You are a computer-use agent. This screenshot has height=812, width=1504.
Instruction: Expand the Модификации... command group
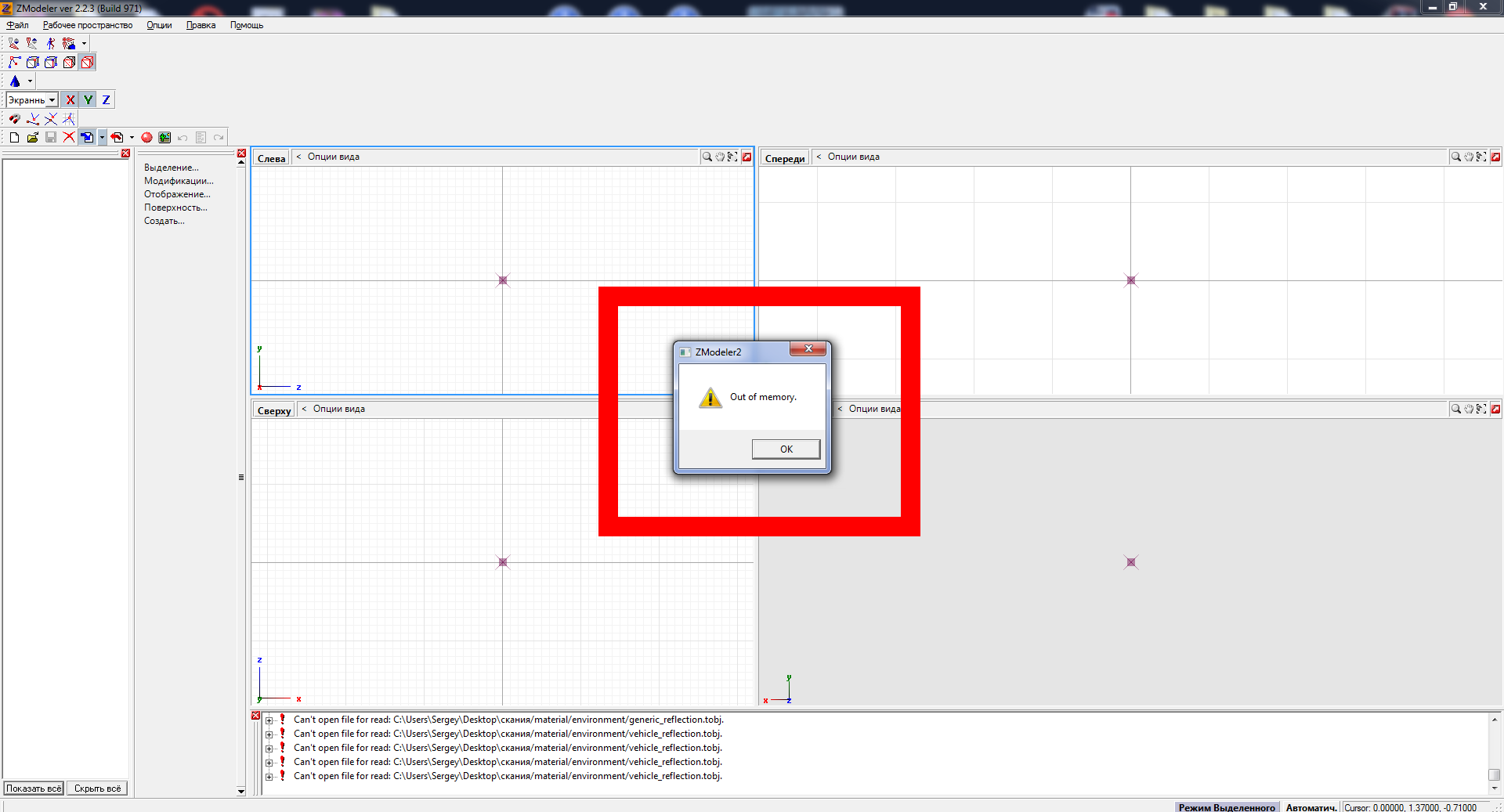[x=179, y=181]
